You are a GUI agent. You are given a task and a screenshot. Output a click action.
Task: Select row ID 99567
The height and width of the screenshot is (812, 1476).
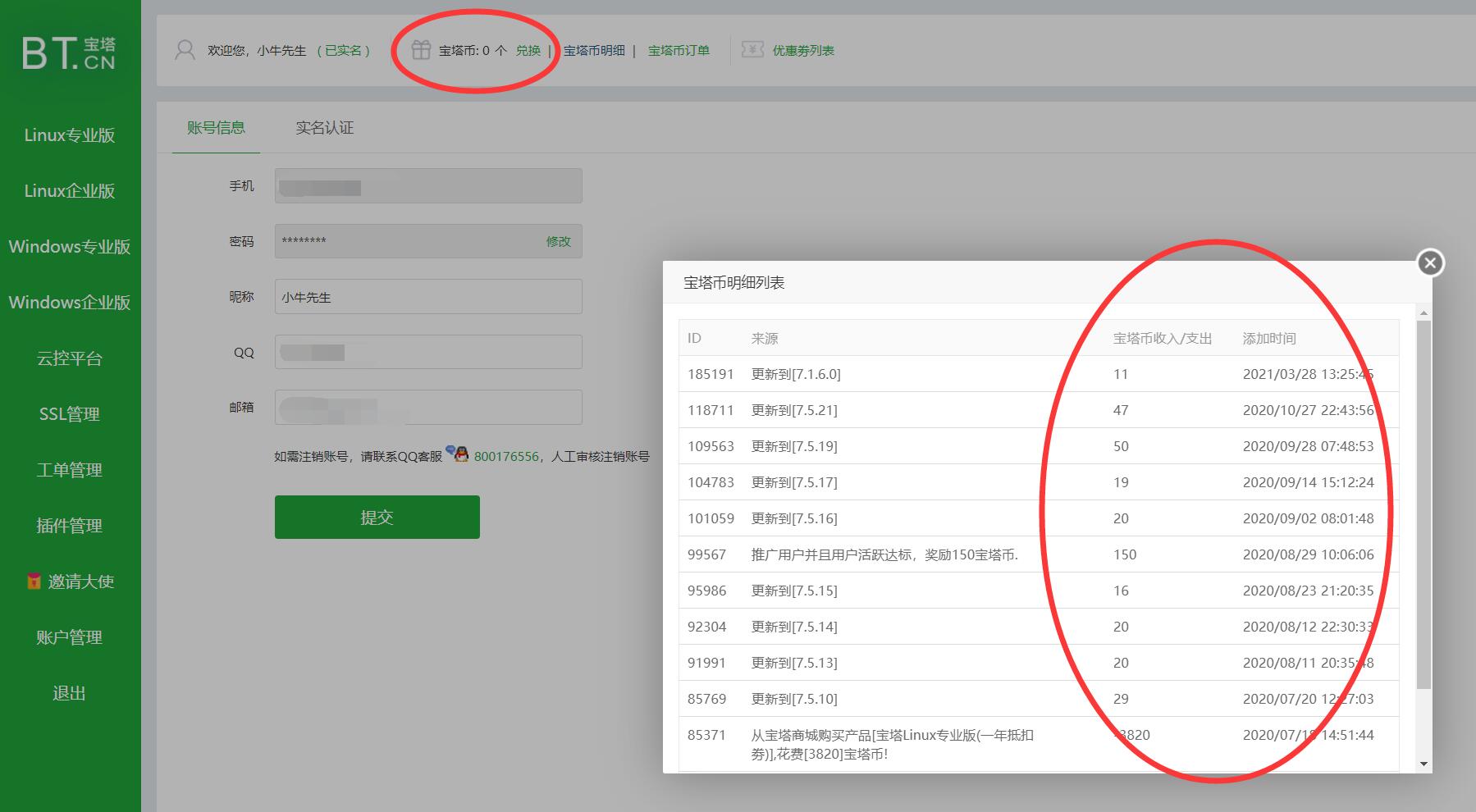(706, 554)
